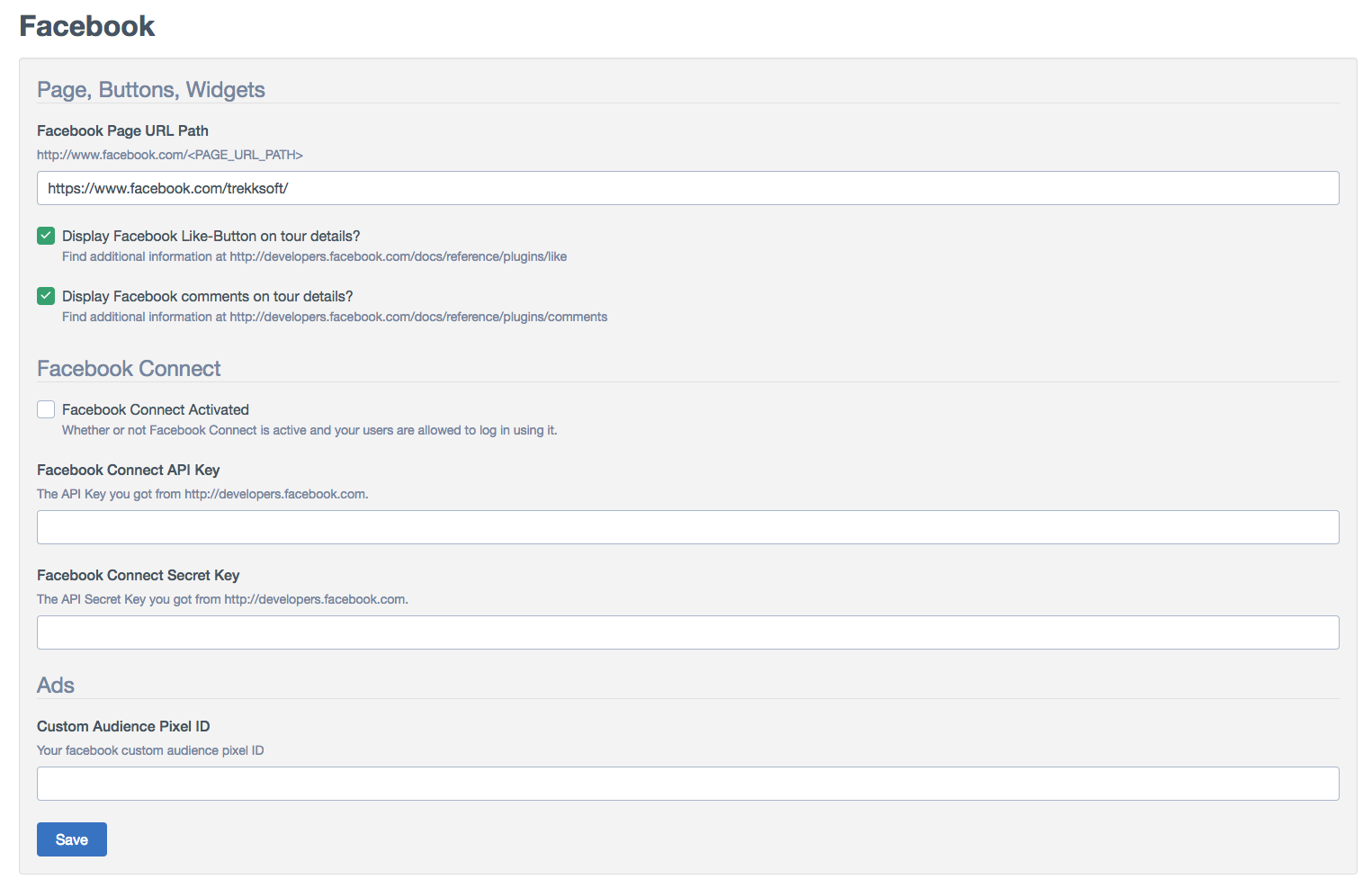
Task: Click the 'Facebook Connect API Key' label
Action: tap(129, 470)
